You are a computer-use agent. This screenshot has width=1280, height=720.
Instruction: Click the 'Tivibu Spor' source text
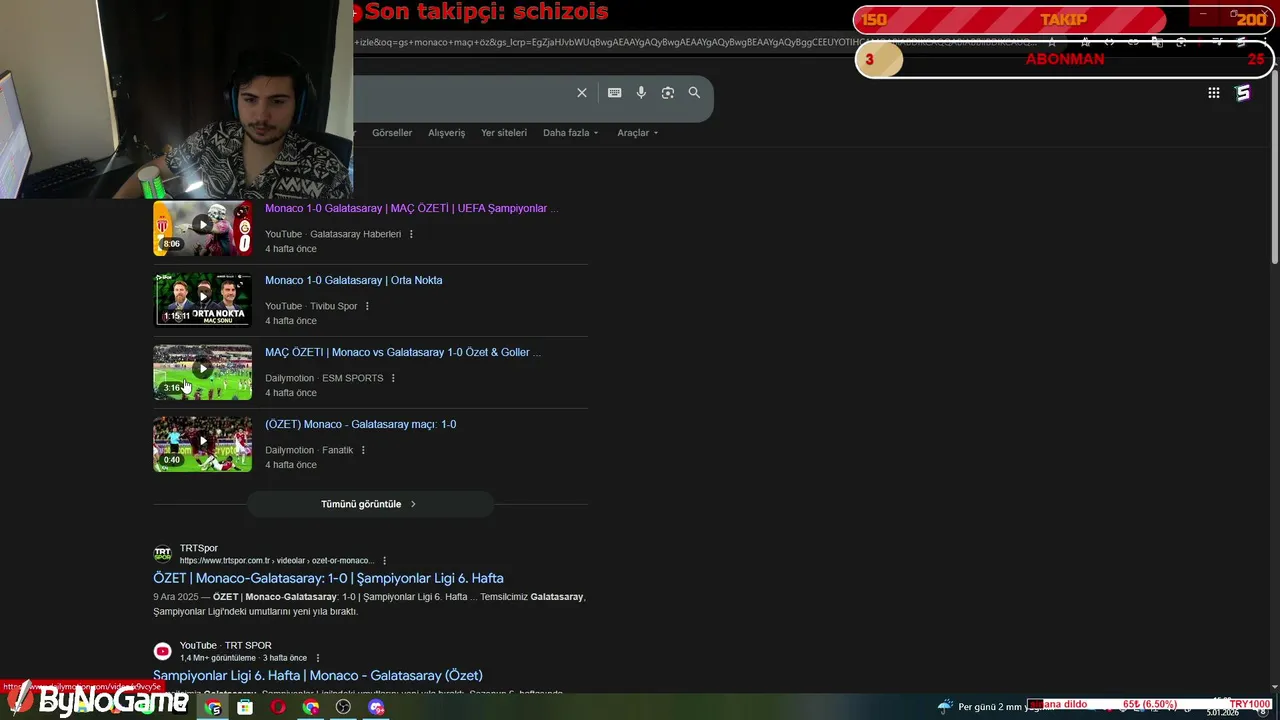pos(333,306)
